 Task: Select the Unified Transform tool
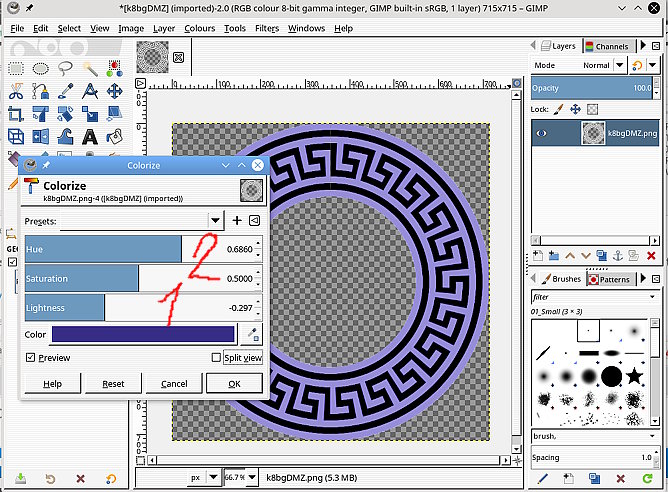(40, 114)
